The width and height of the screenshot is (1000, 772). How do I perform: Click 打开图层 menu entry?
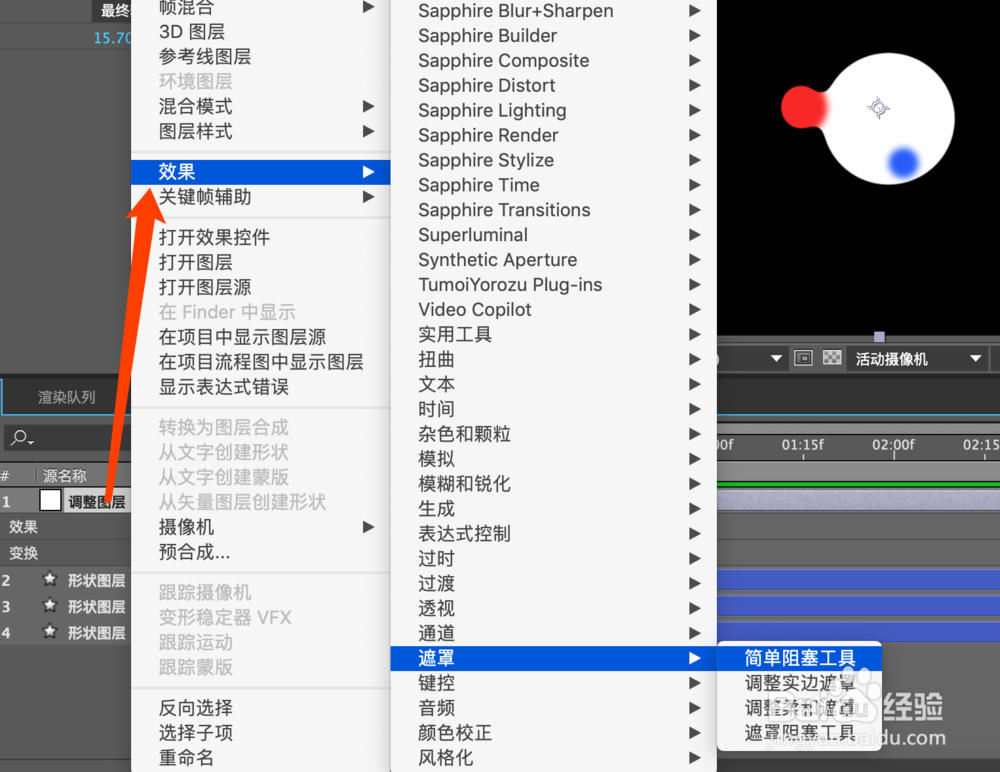coord(260,262)
